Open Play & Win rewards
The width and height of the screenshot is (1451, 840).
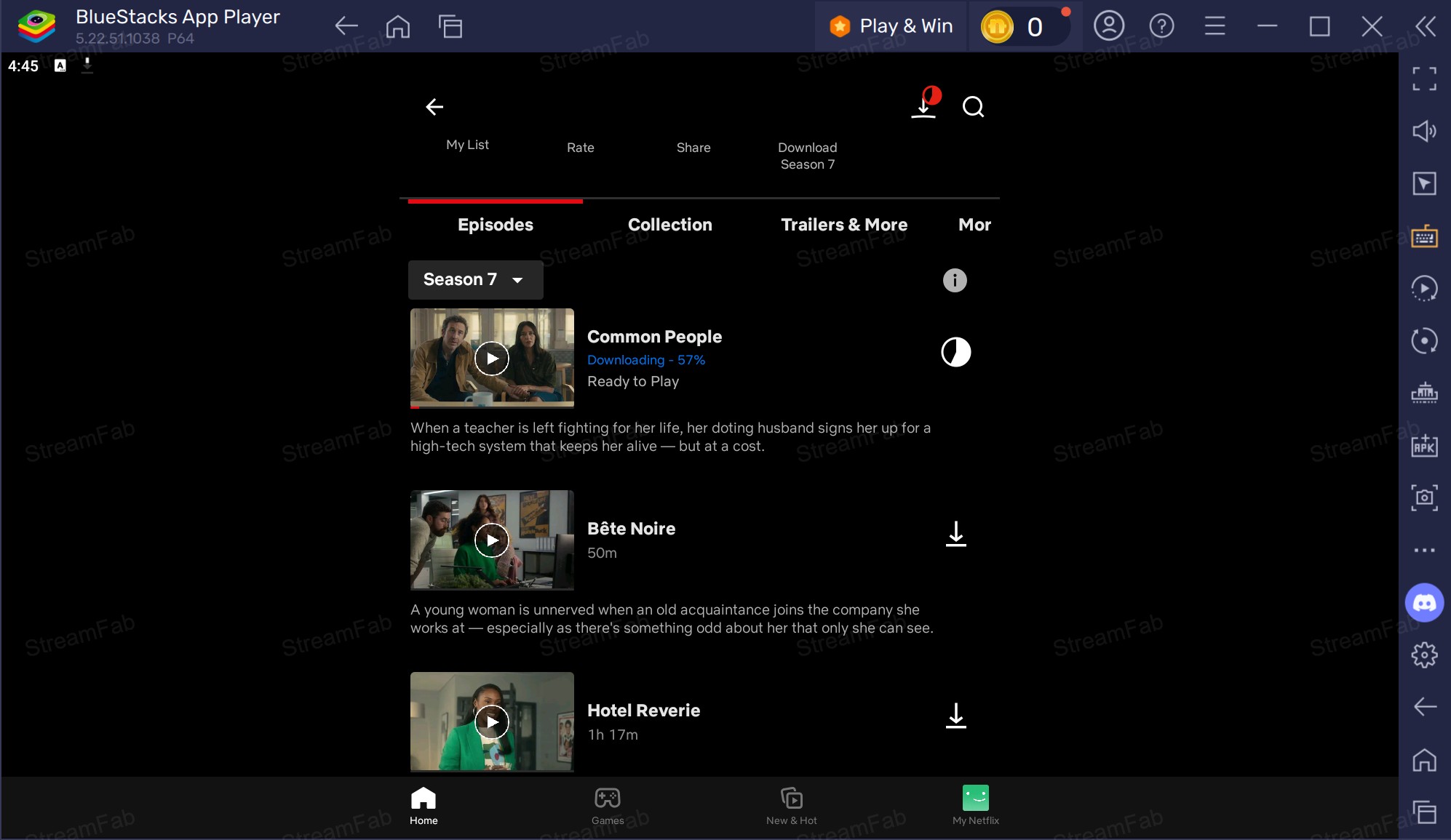[x=891, y=27]
